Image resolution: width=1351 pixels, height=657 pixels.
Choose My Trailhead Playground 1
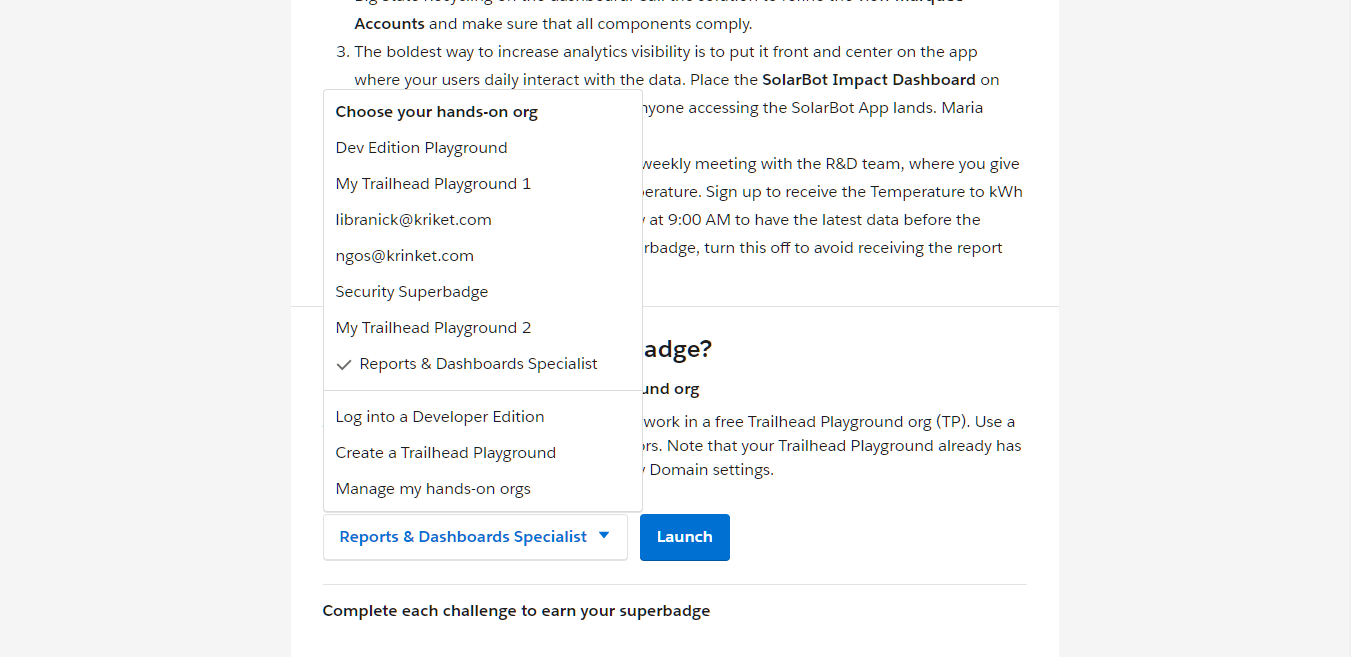point(433,184)
